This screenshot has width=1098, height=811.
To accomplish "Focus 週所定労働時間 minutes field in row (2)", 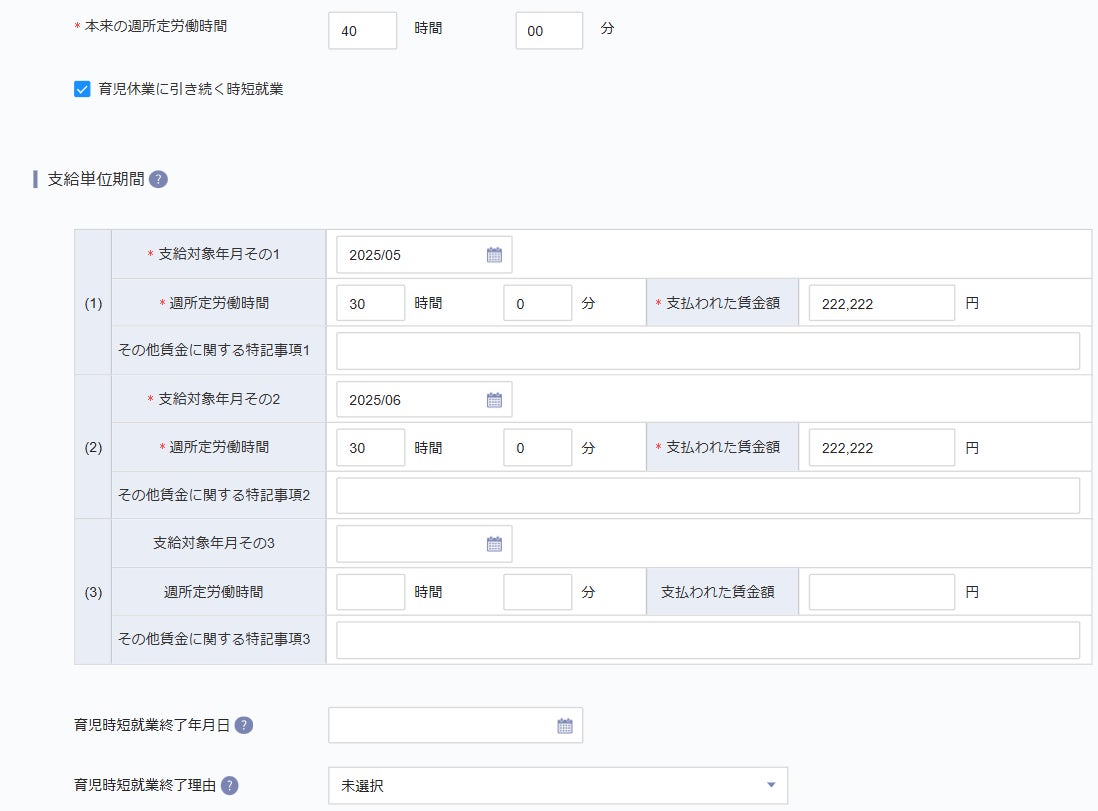I will (537, 448).
